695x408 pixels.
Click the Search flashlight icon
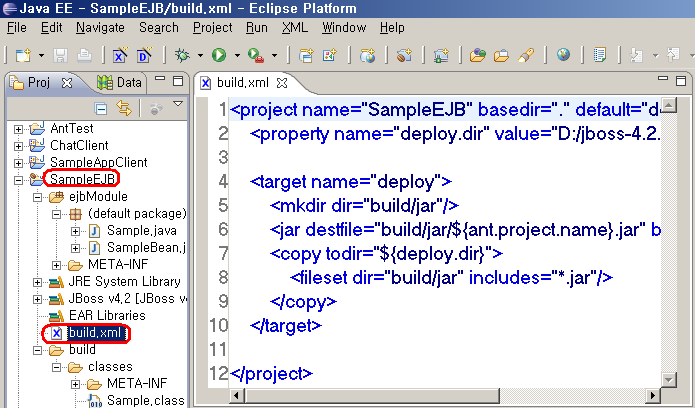click(x=526, y=55)
